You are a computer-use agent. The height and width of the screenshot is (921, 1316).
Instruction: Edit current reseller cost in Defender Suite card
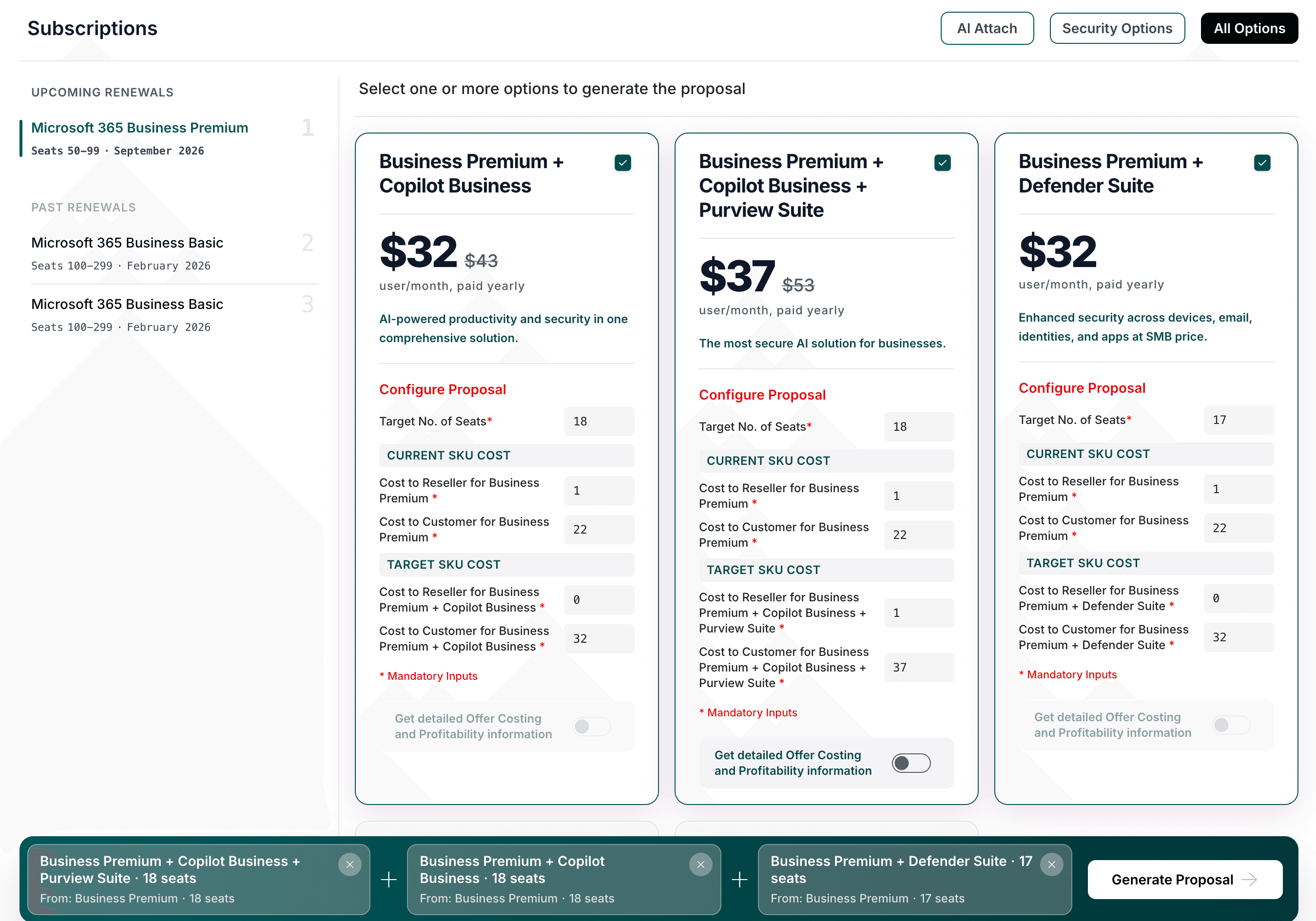(x=1239, y=489)
